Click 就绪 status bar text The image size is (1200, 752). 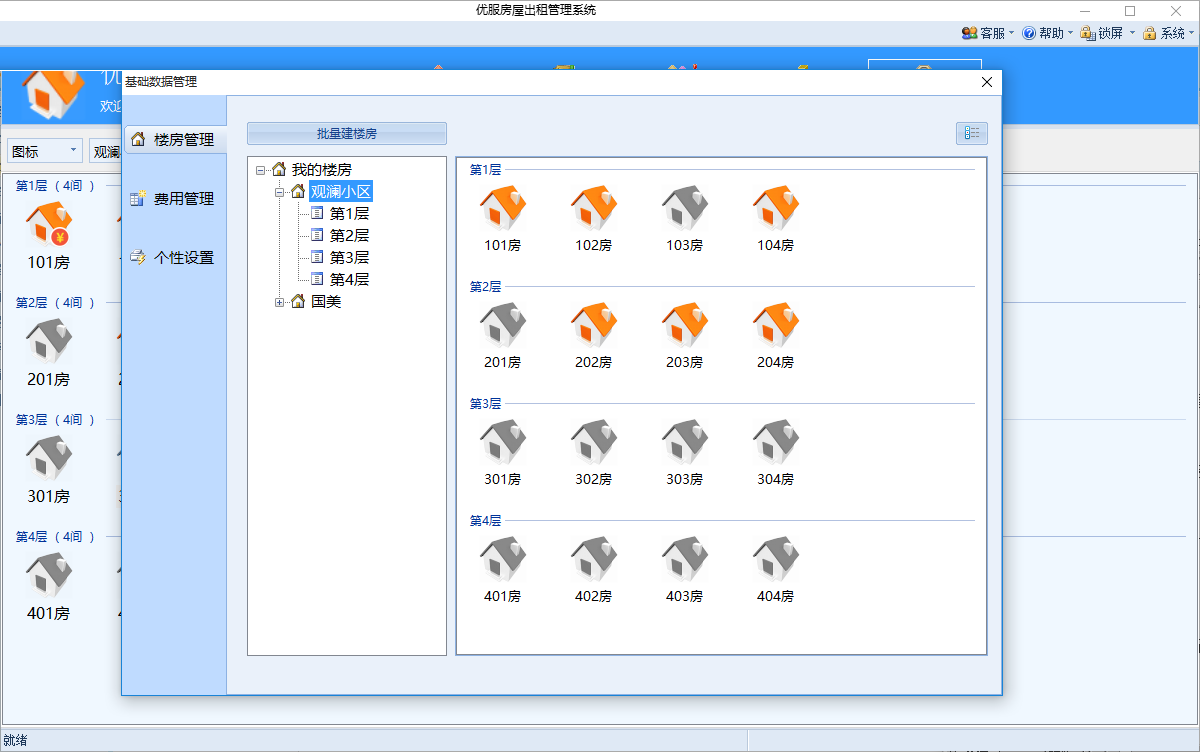15,741
